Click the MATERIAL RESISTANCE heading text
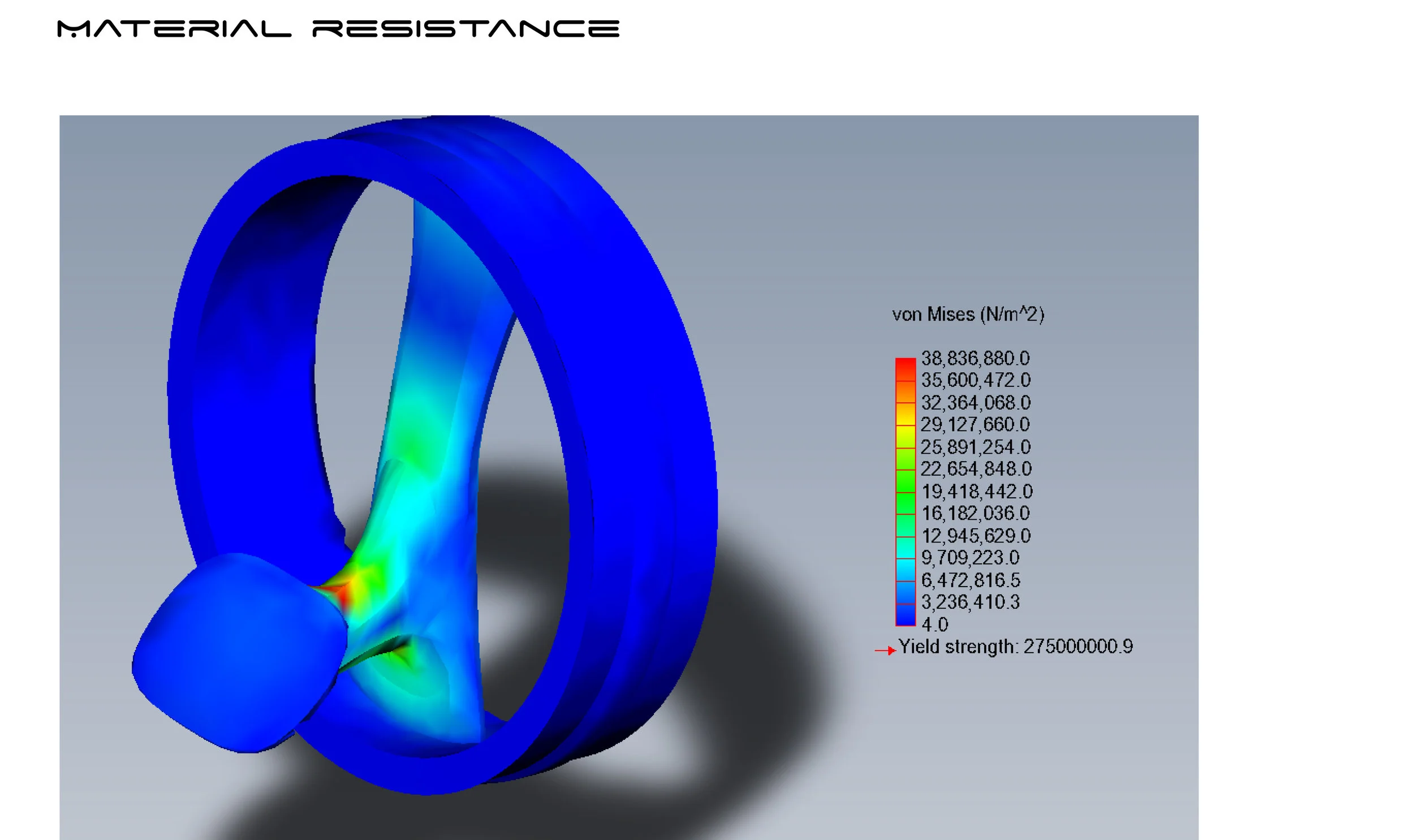The width and height of the screenshot is (1414, 840). pyautogui.click(x=338, y=29)
